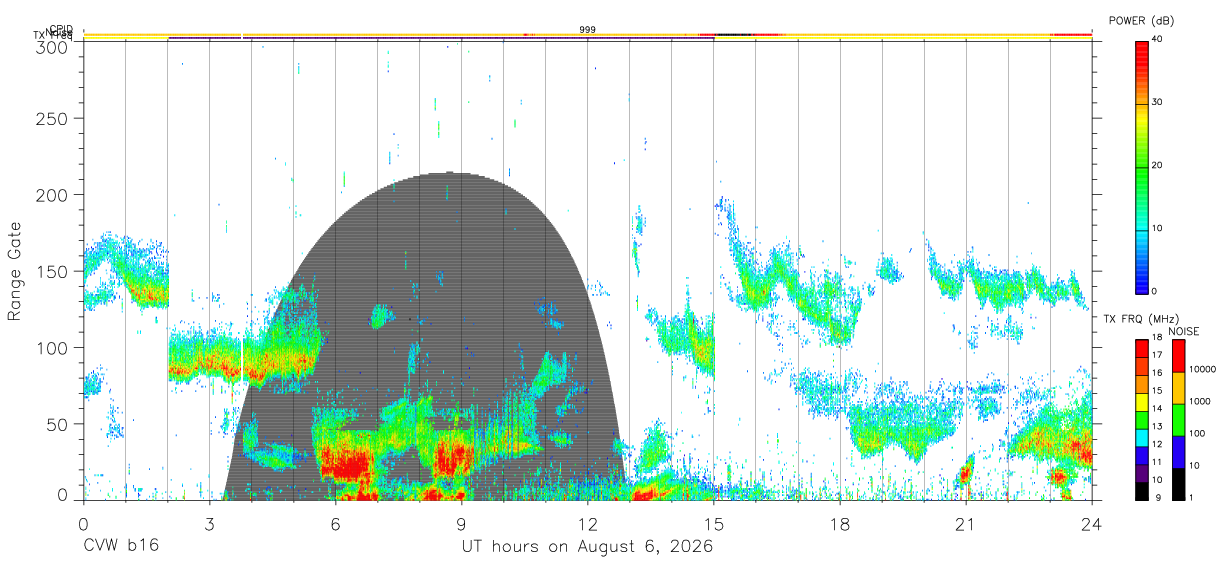Pick the blue 11–12 MHz frequency swatch

[x=1142, y=456]
